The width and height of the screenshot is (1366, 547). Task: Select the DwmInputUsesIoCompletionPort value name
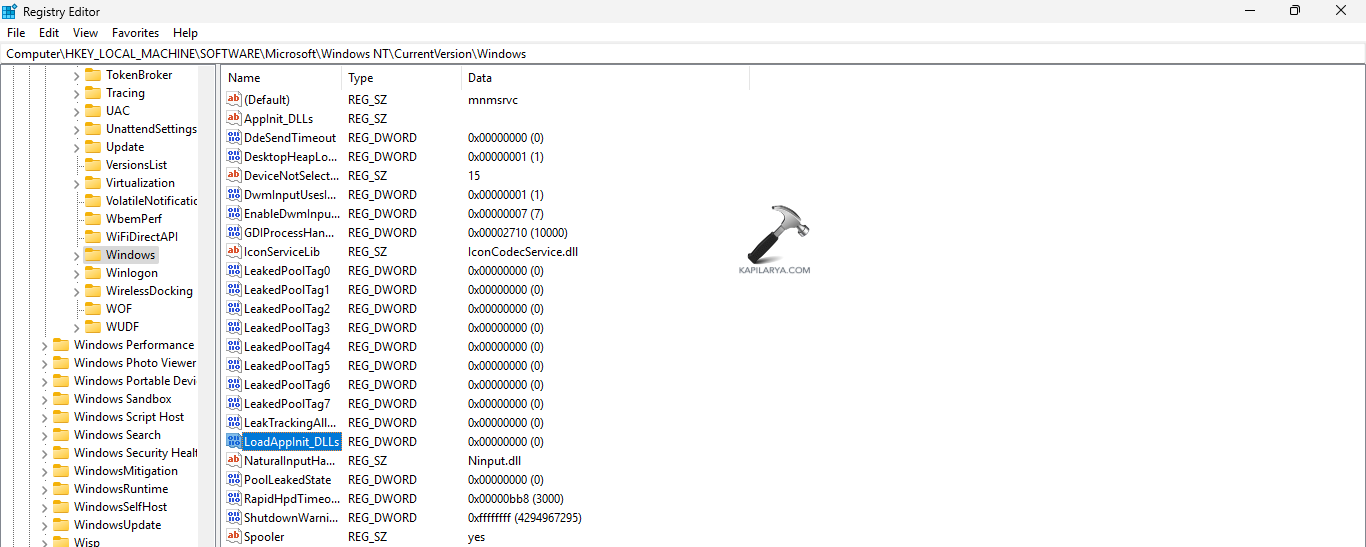pos(290,194)
